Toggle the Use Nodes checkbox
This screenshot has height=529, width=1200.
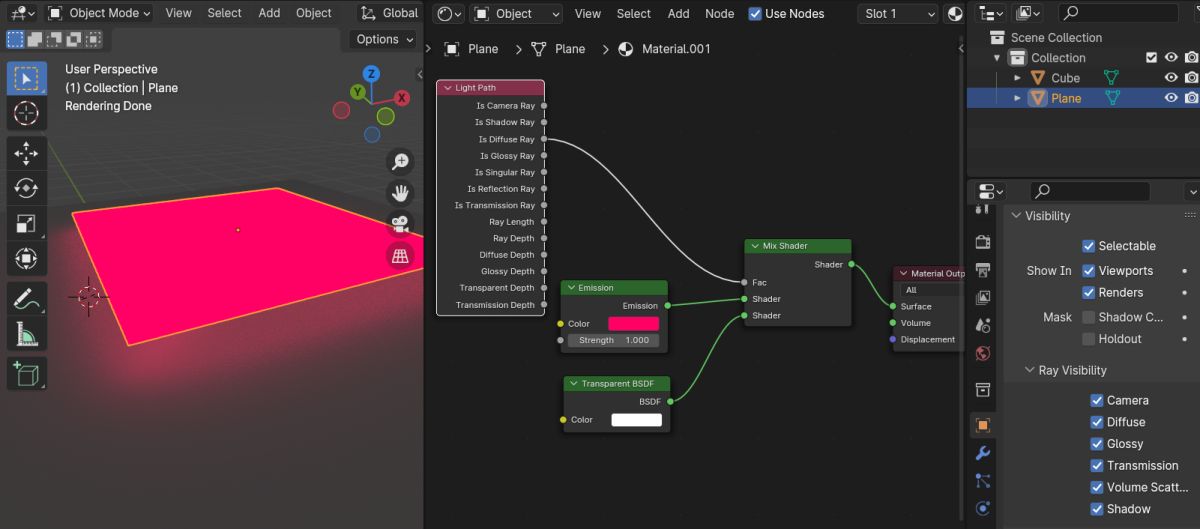pos(755,13)
